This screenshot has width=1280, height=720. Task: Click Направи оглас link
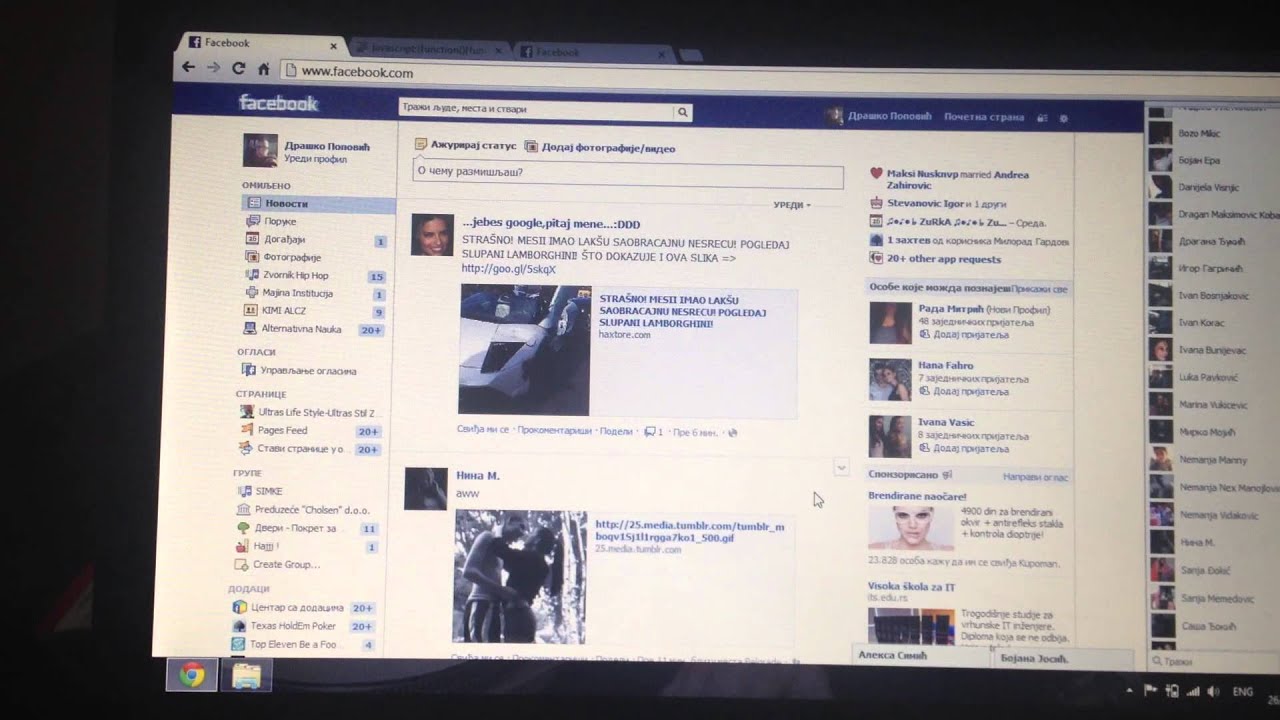coord(1036,478)
